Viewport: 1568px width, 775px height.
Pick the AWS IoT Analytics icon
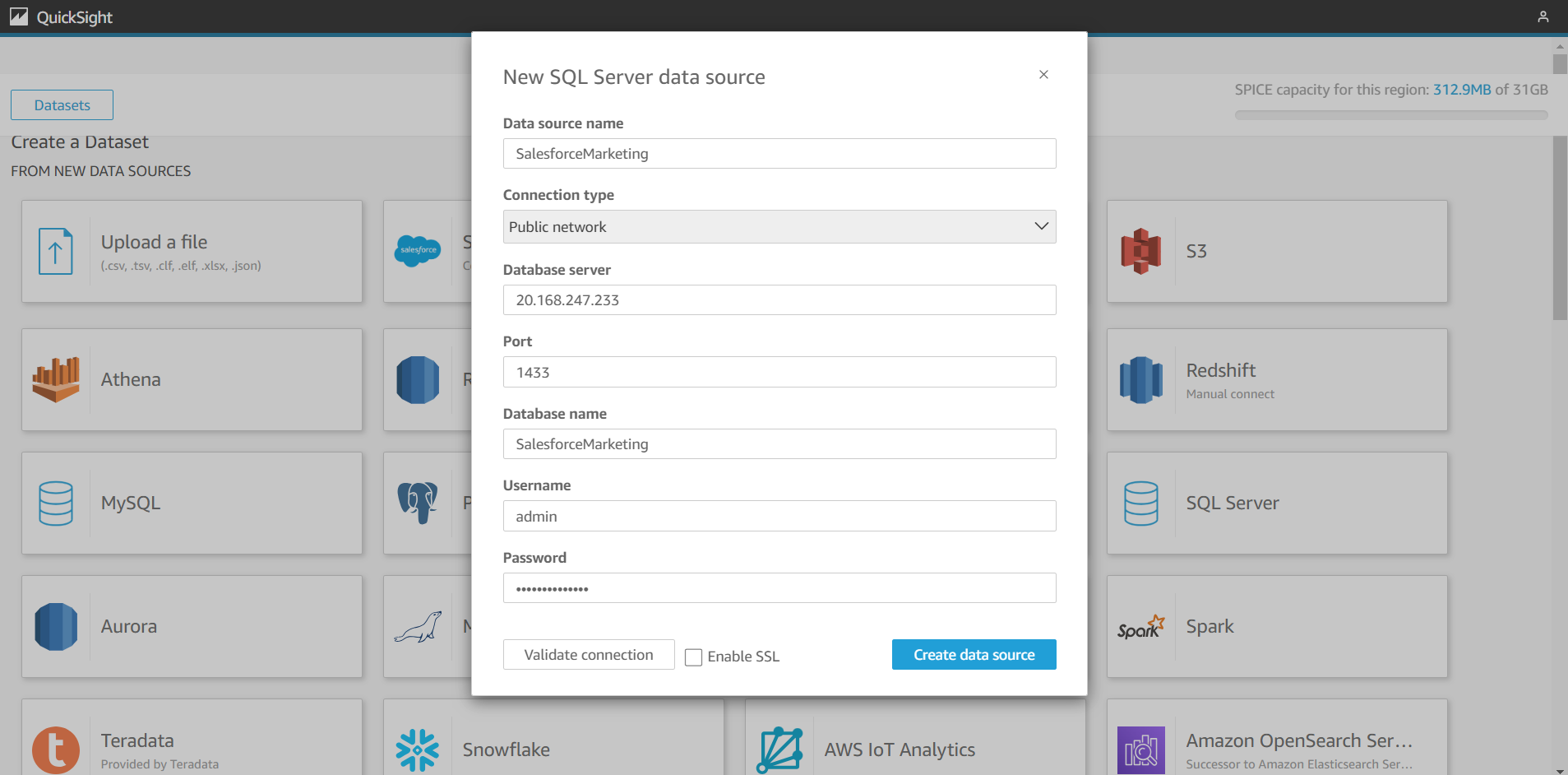coord(779,749)
